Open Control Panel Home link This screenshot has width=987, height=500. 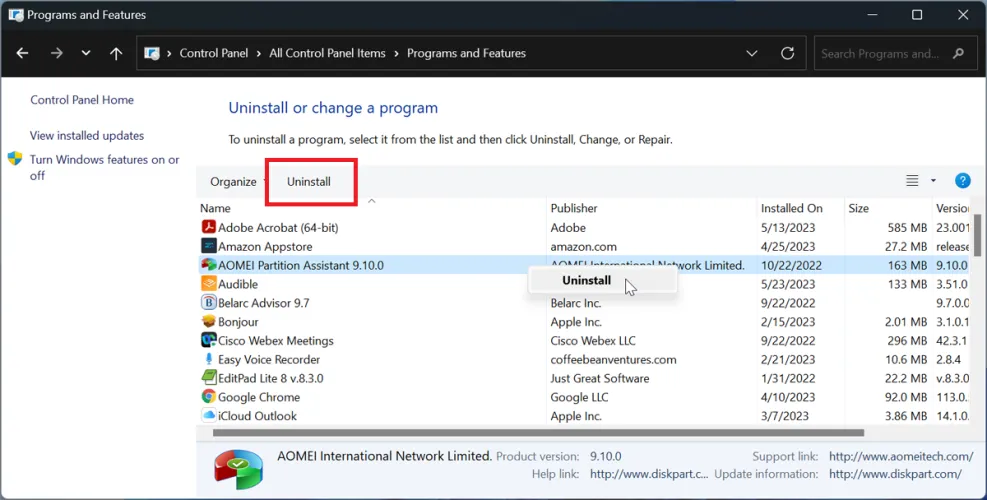(82, 100)
